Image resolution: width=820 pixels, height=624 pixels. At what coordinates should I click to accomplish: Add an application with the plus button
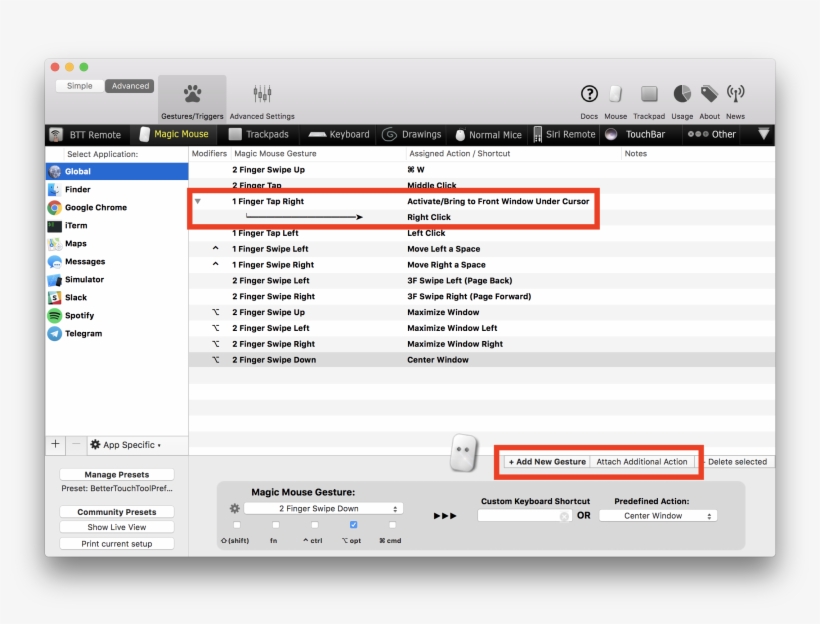pos(55,445)
